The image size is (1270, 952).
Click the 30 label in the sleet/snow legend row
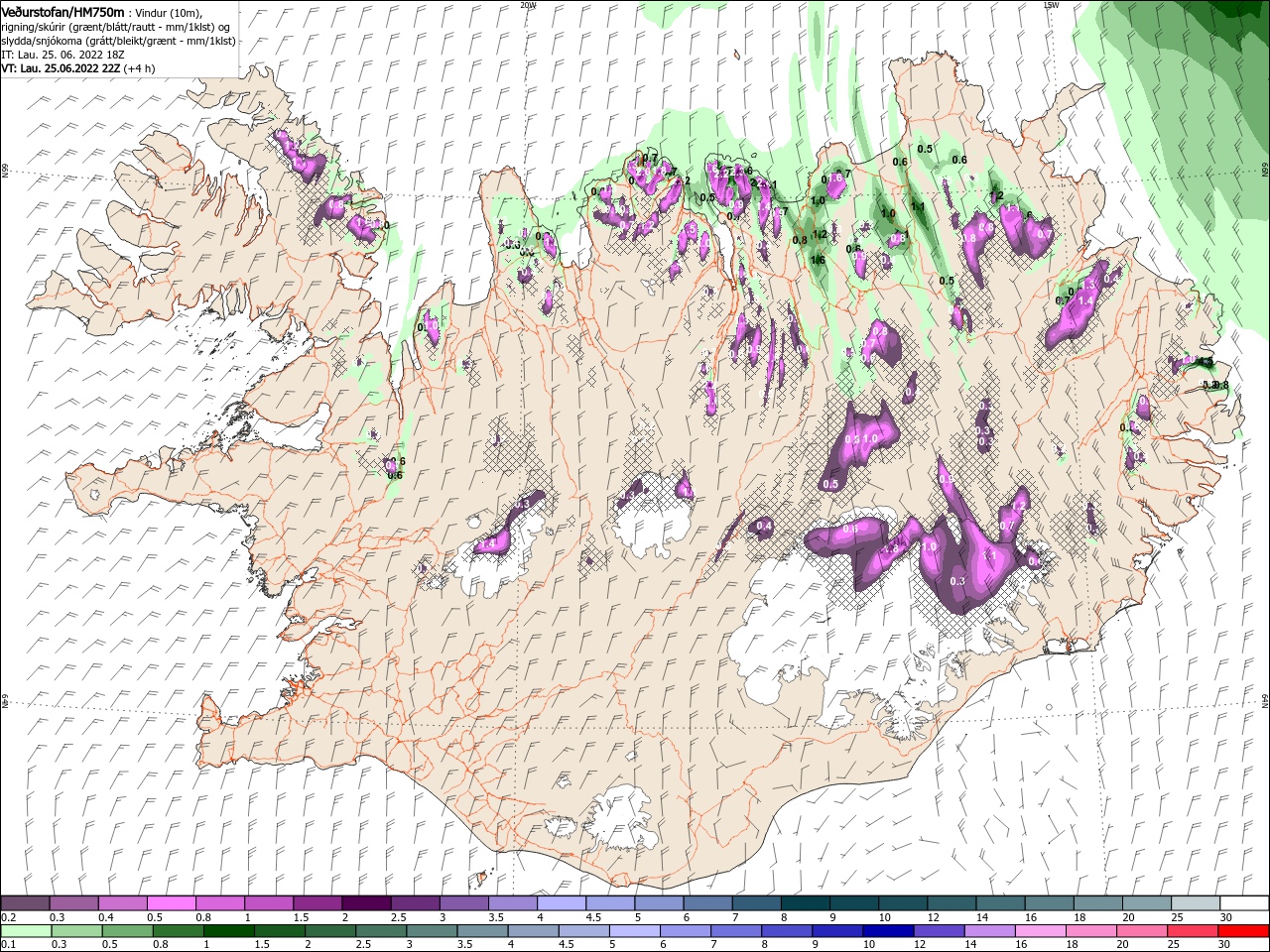(1226, 917)
